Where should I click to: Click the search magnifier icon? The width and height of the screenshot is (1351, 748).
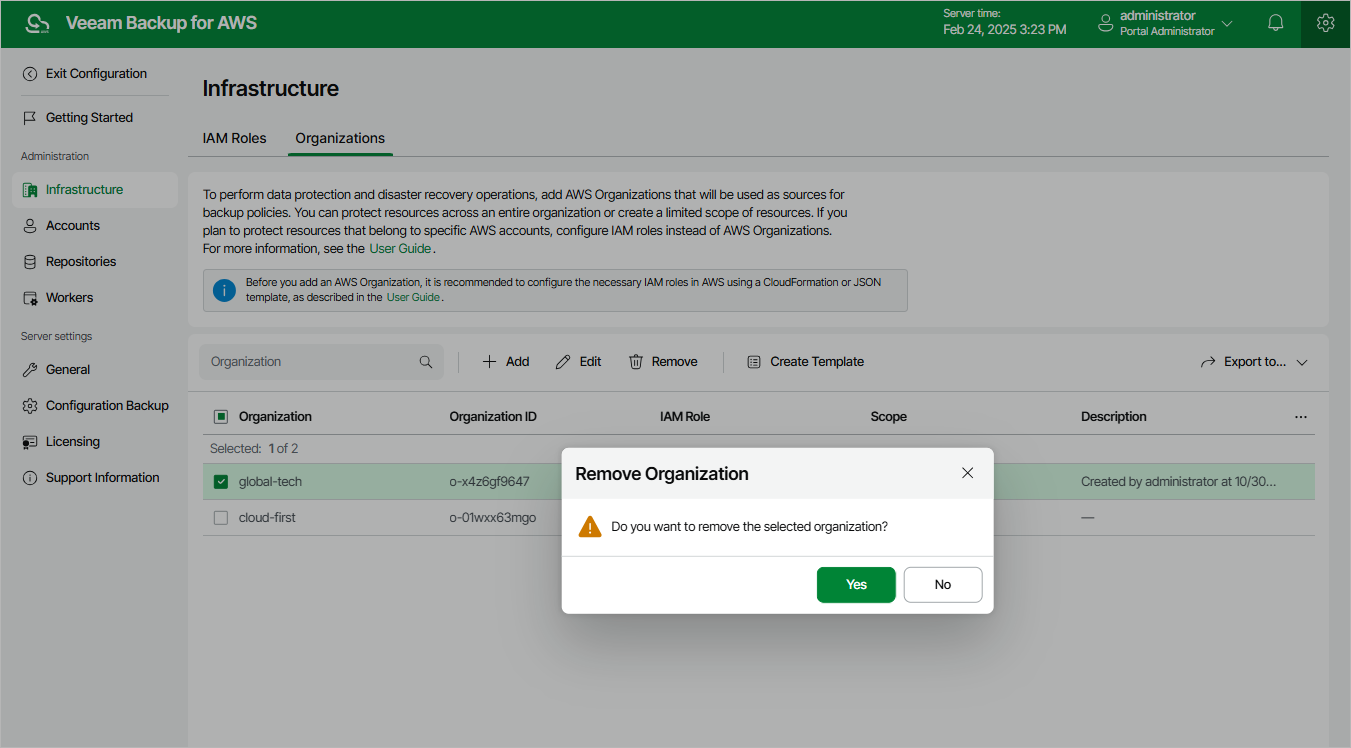coord(426,362)
